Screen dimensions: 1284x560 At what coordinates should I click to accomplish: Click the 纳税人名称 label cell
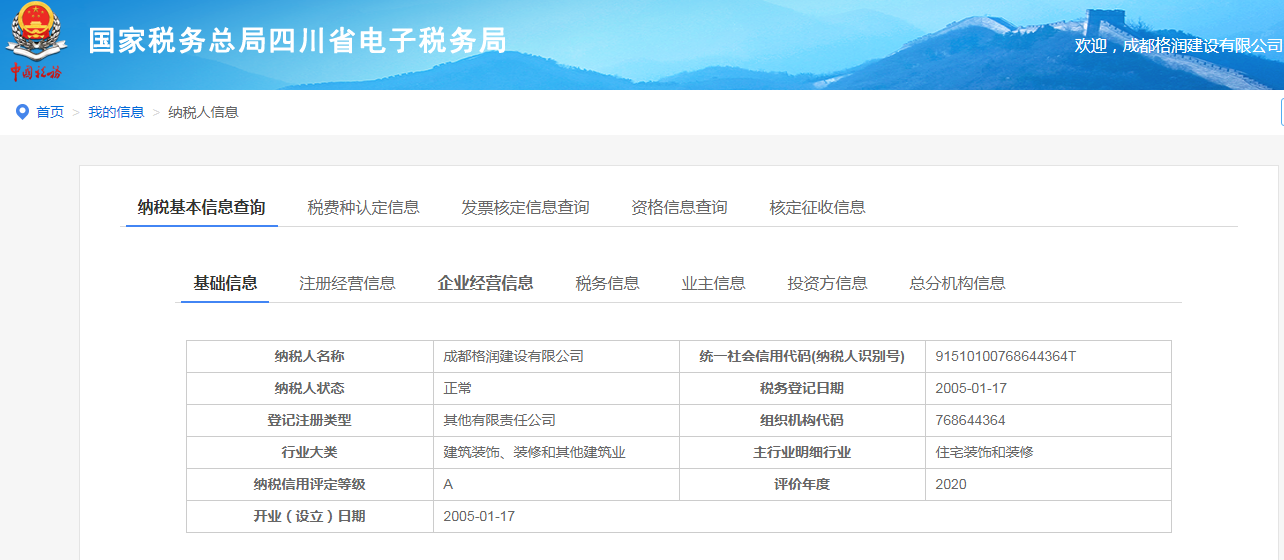[310, 356]
